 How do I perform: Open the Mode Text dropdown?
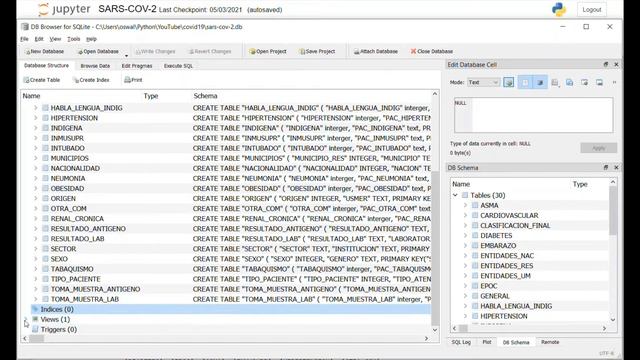(483, 82)
